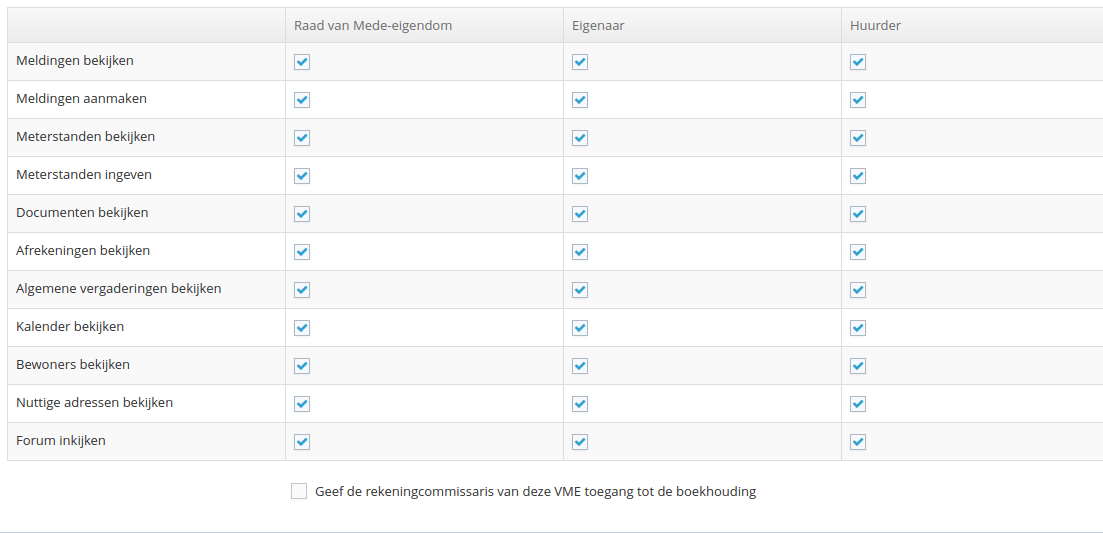Enable rekeningcommissaris toegang tot de boekhouding checkbox
Viewport: 1103px width, 533px height.
pos(299,492)
